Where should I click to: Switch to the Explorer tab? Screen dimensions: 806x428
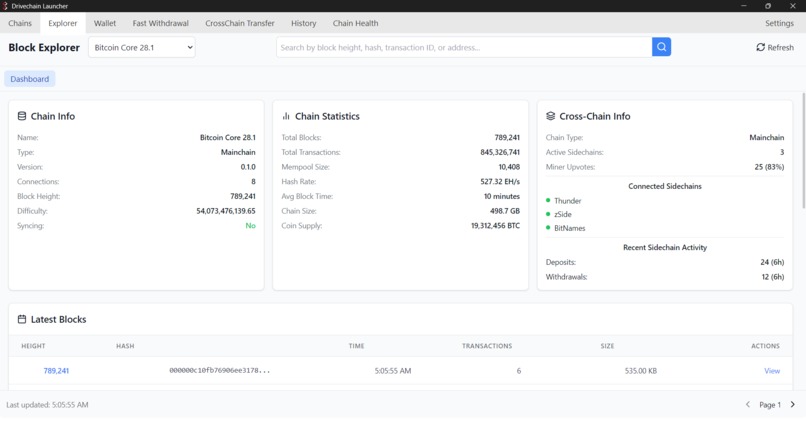(x=63, y=23)
